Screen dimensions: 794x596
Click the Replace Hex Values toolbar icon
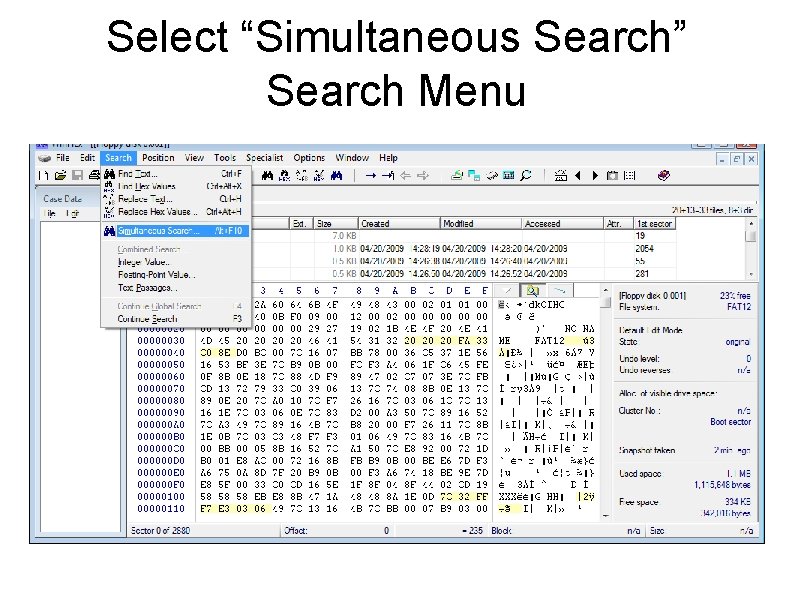[x=319, y=176]
